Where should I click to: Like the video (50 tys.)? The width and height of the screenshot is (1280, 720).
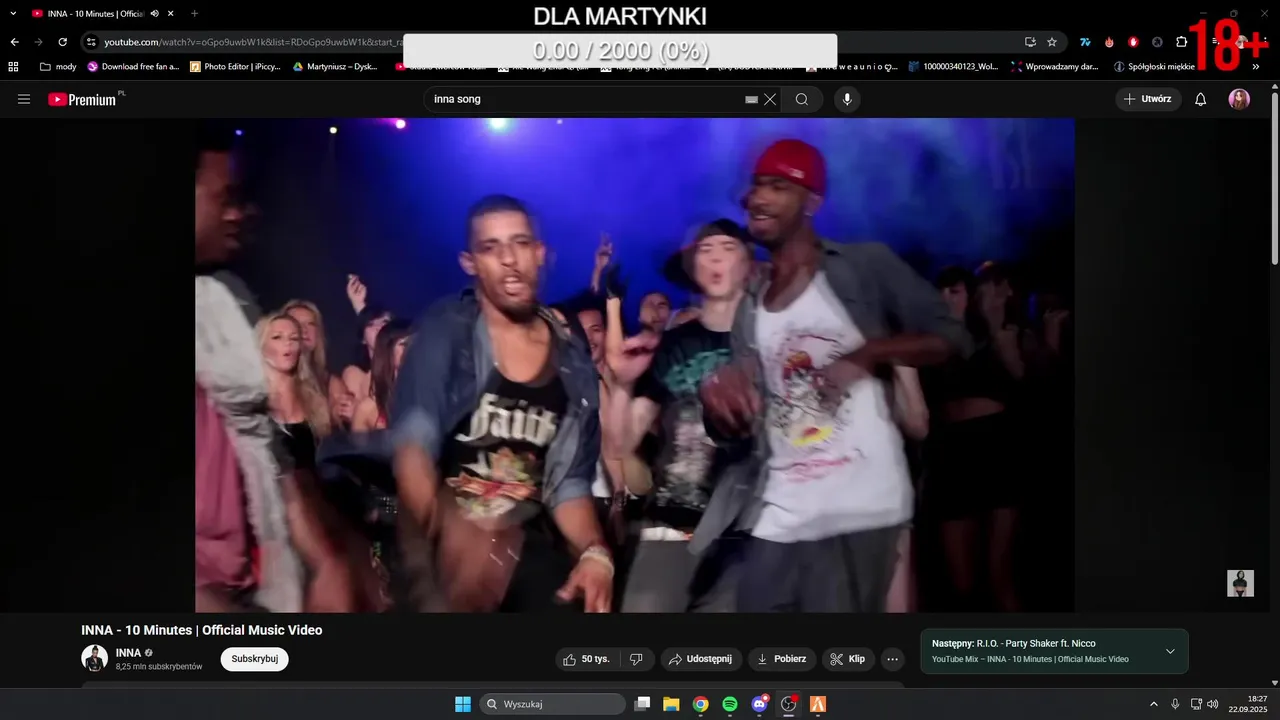pyautogui.click(x=587, y=659)
